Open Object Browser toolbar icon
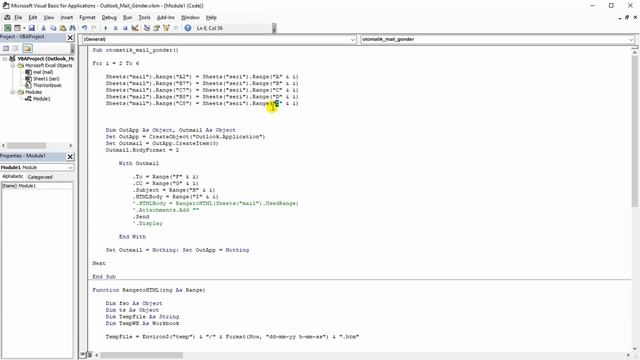The height and width of the screenshot is (360, 640). [166, 28]
